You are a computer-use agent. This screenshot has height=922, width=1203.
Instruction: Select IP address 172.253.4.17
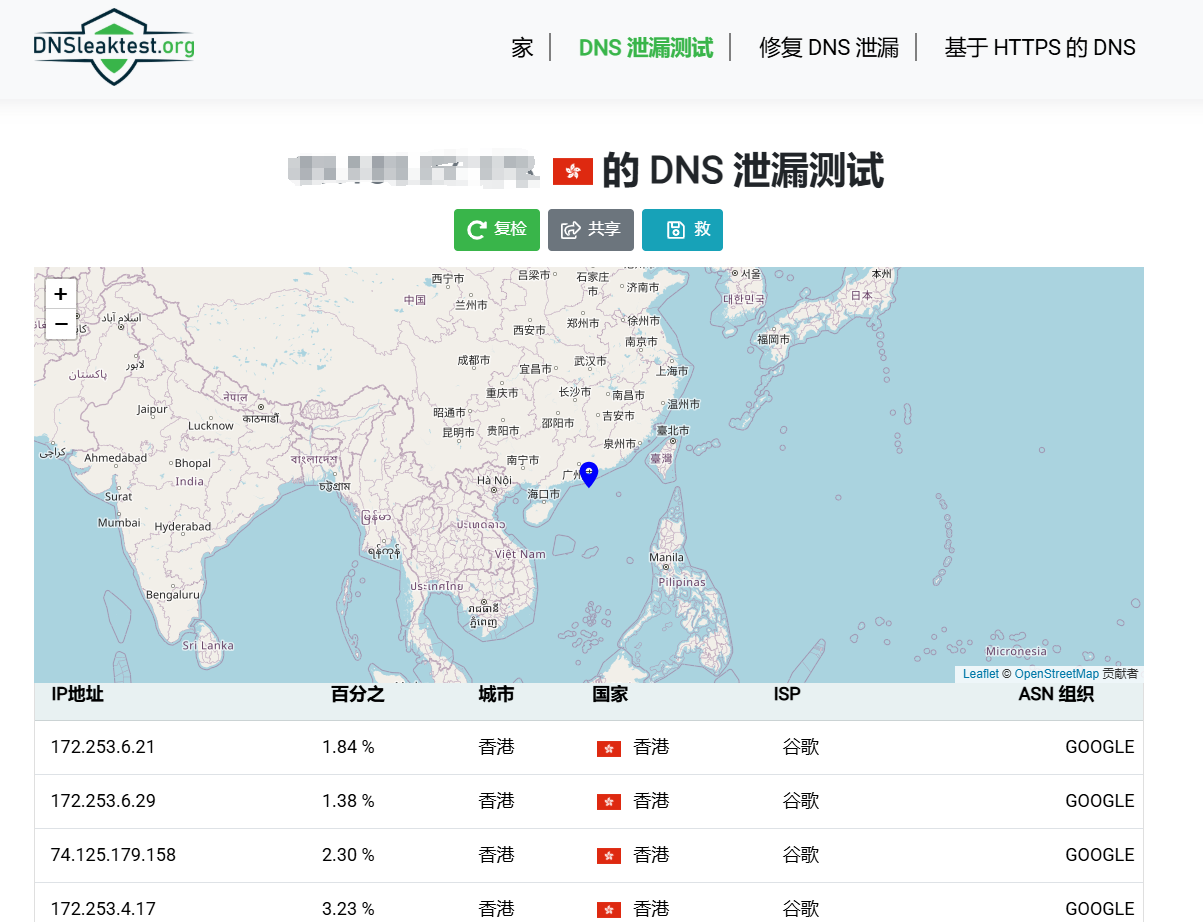click(103, 909)
